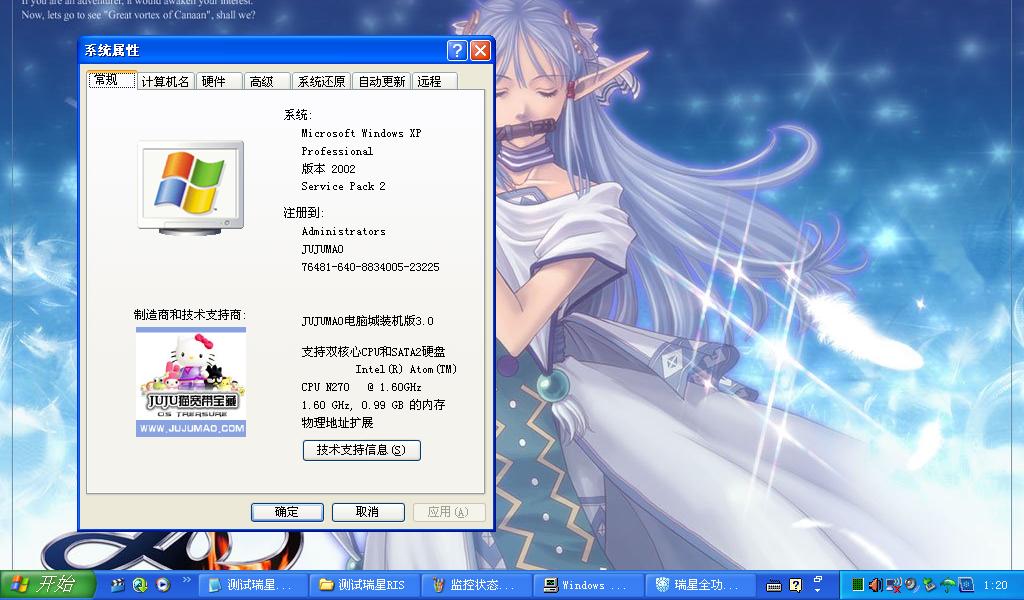The width and height of the screenshot is (1024, 600).
Task: Click the Administrators registered name
Action: (344, 231)
